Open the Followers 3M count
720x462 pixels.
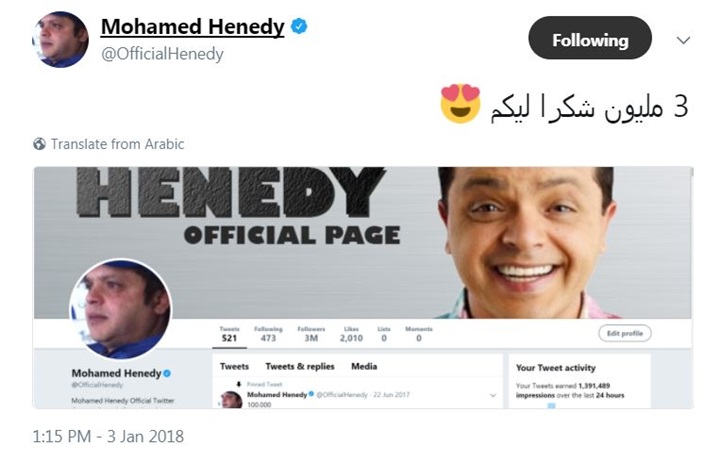click(311, 334)
